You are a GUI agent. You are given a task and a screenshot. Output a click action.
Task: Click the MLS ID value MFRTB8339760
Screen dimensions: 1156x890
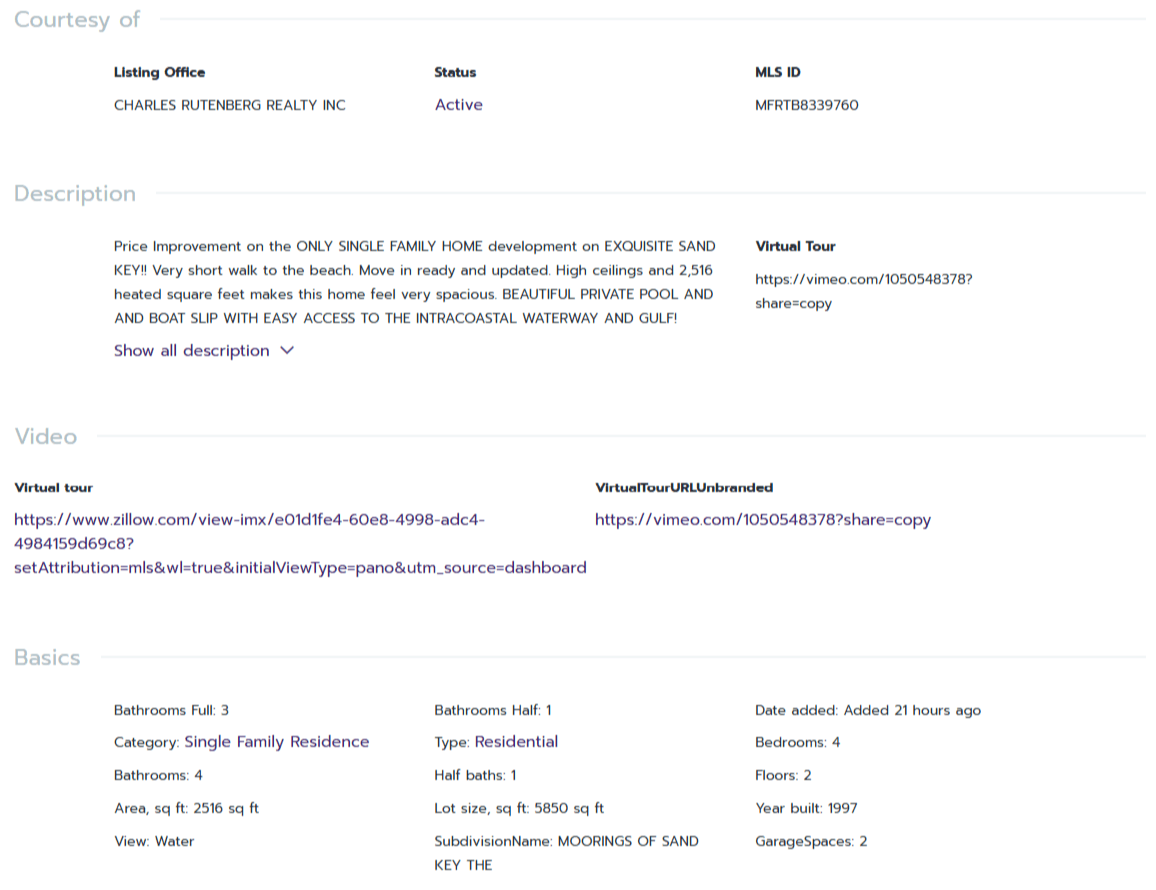(806, 105)
